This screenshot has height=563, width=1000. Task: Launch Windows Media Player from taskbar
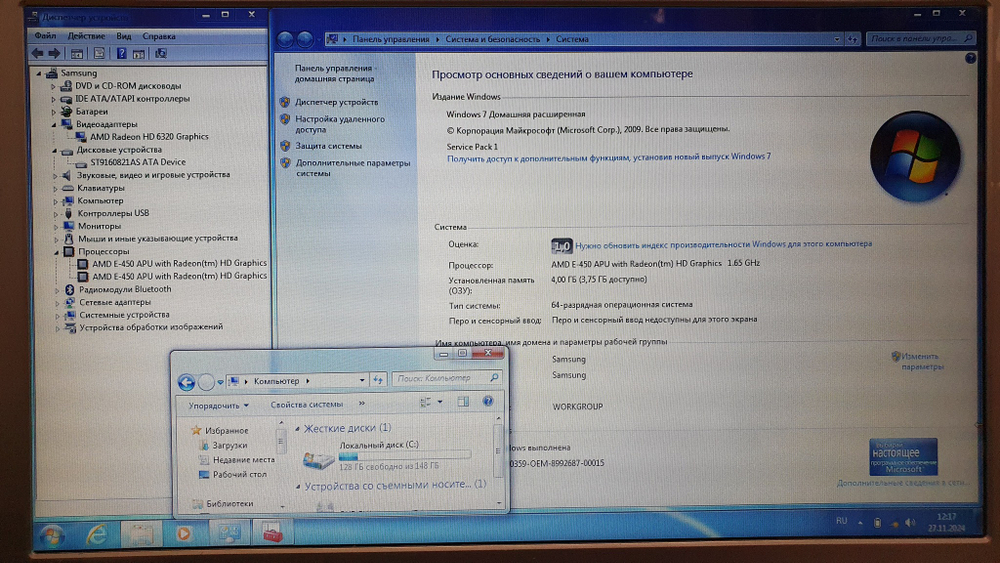(183, 534)
